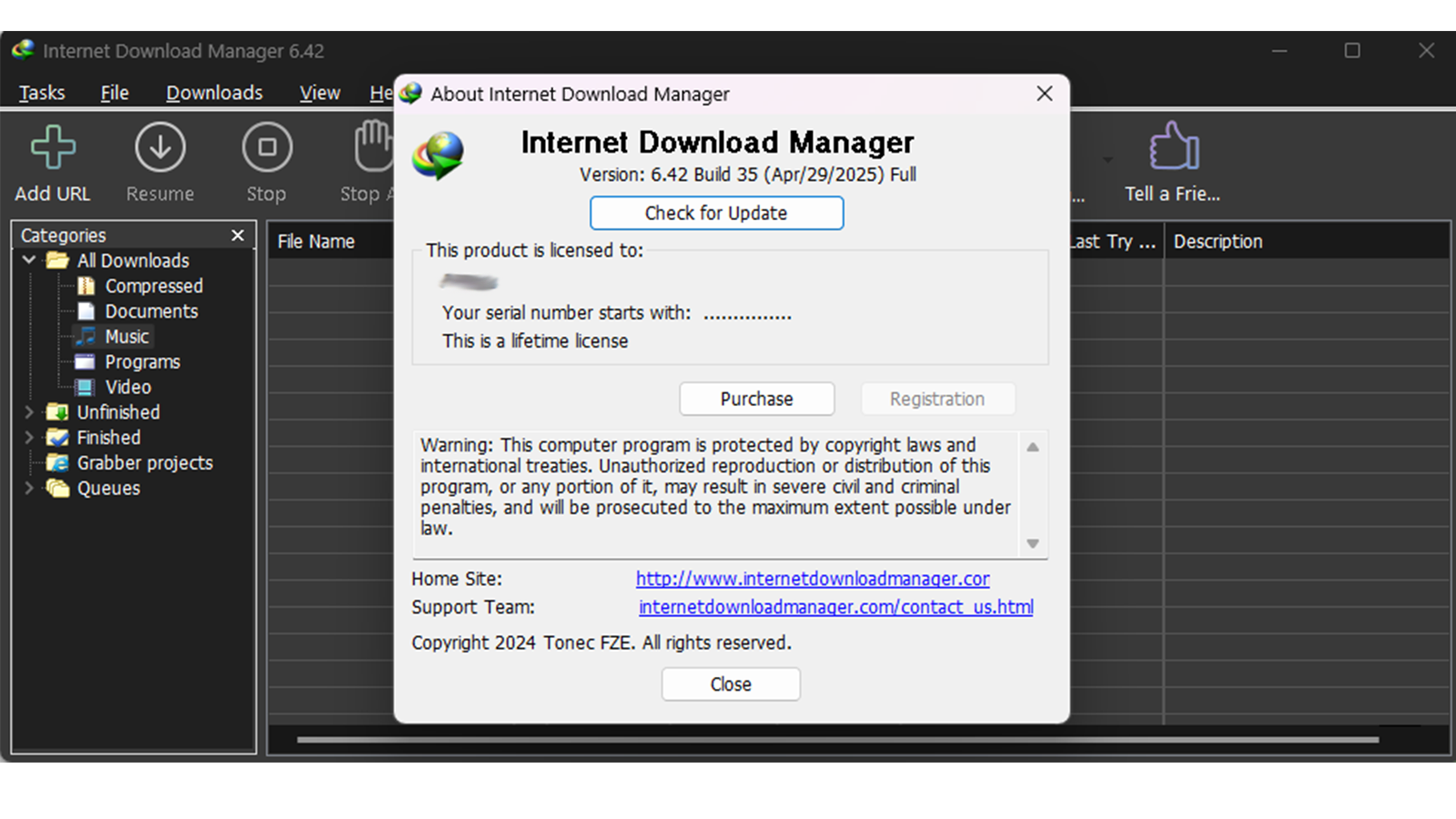Open Grabber projects in sidebar
The height and width of the screenshot is (819, 1456).
pos(144,463)
